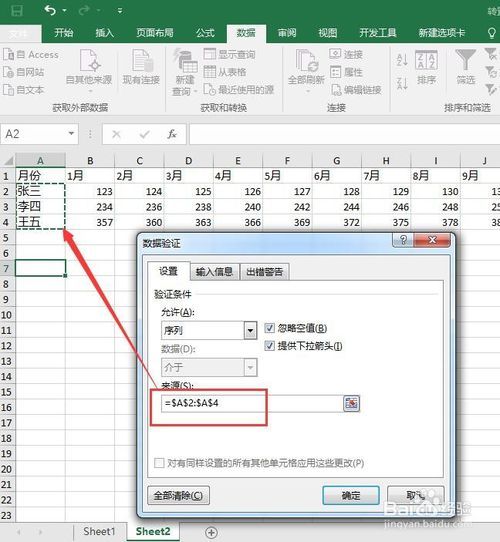The width and height of the screenshot is (500, 542).
Task: Switch to the 开始 ribbon tab
Action: click(x=64, y=33)
